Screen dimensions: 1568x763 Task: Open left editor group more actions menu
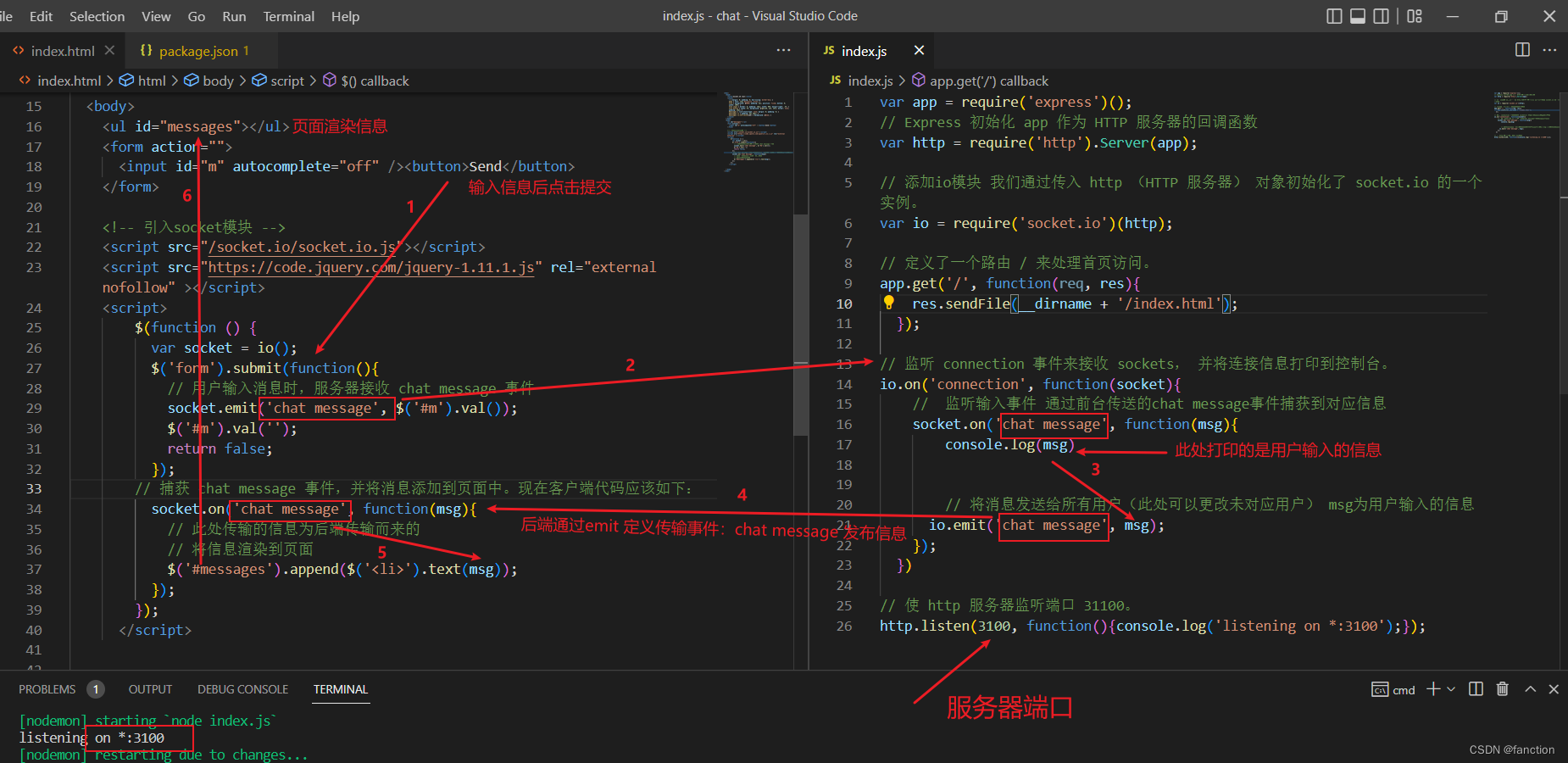(783, 51)
